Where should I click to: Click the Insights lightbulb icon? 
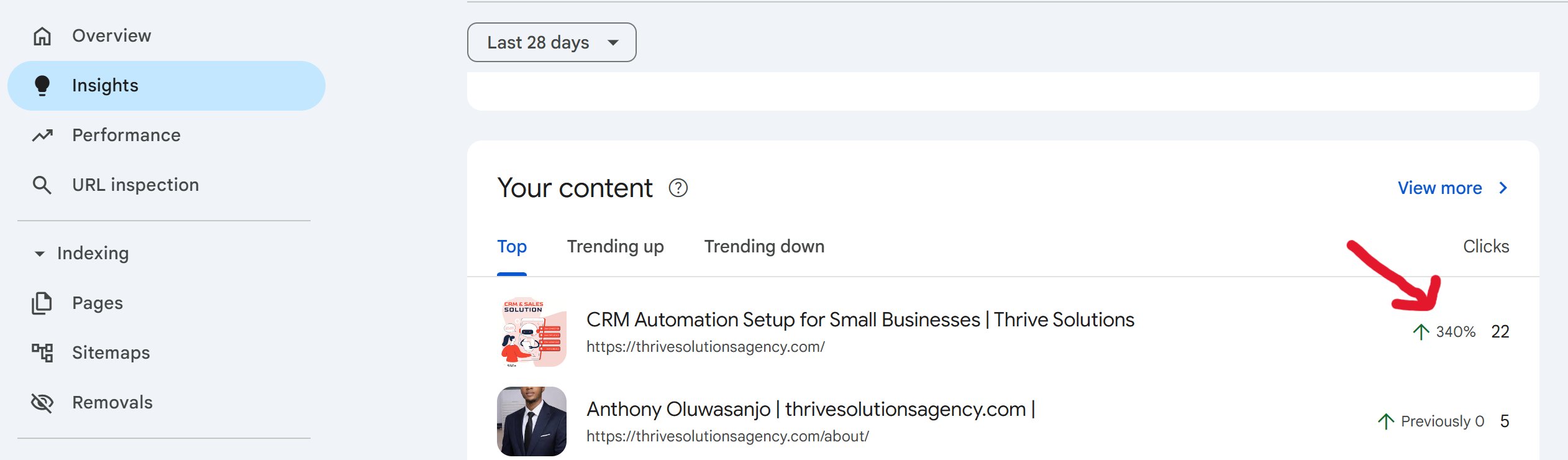pos(42,85)
